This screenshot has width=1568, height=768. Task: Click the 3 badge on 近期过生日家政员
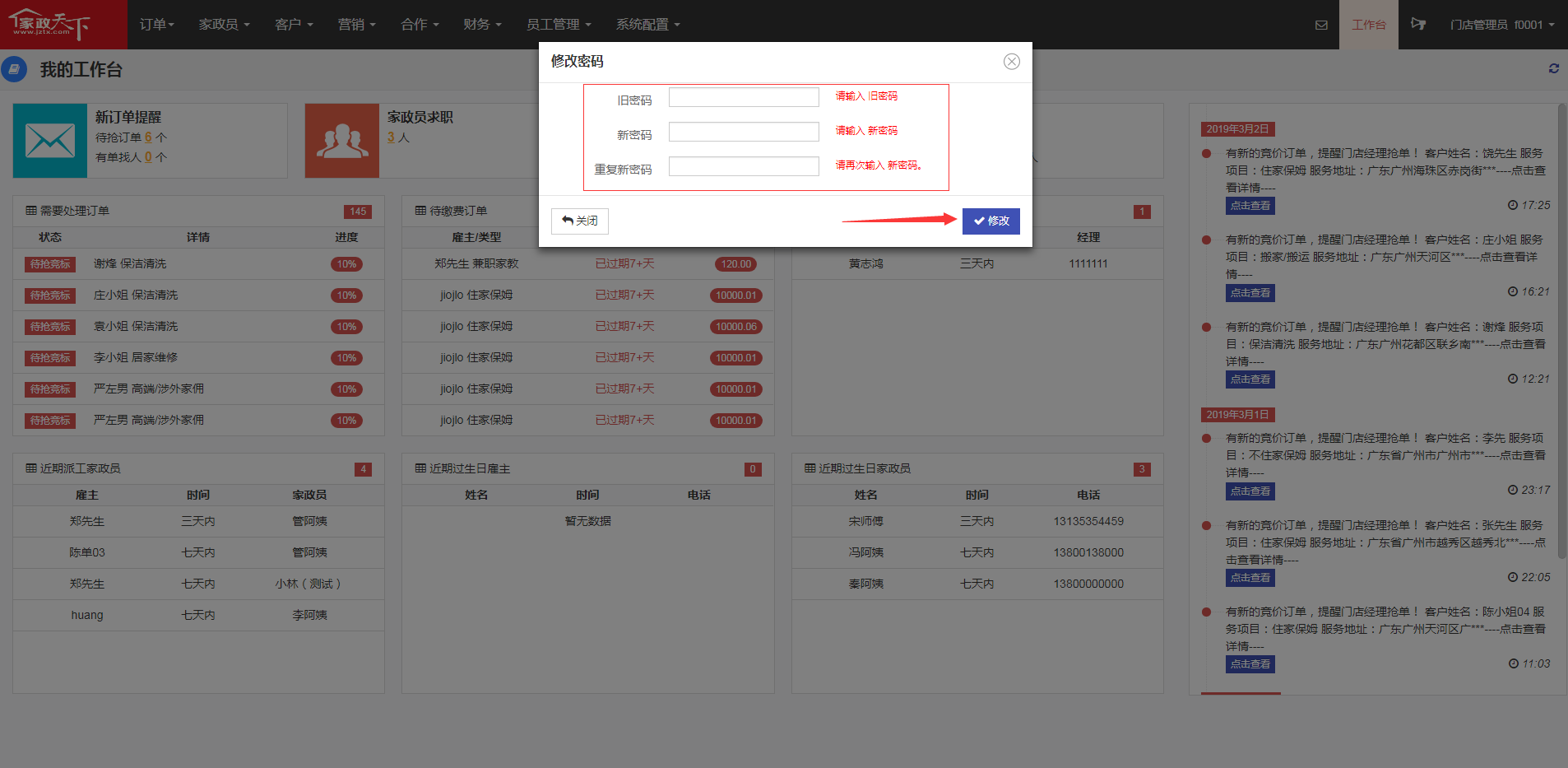point(1142,469)
